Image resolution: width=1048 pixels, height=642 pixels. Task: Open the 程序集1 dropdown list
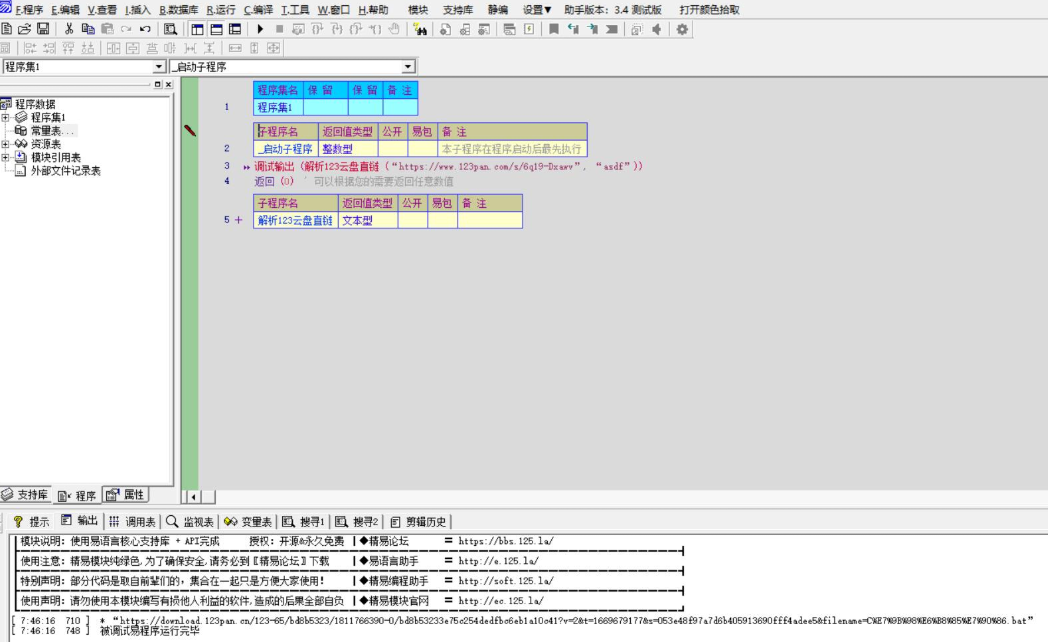[159, 67]
